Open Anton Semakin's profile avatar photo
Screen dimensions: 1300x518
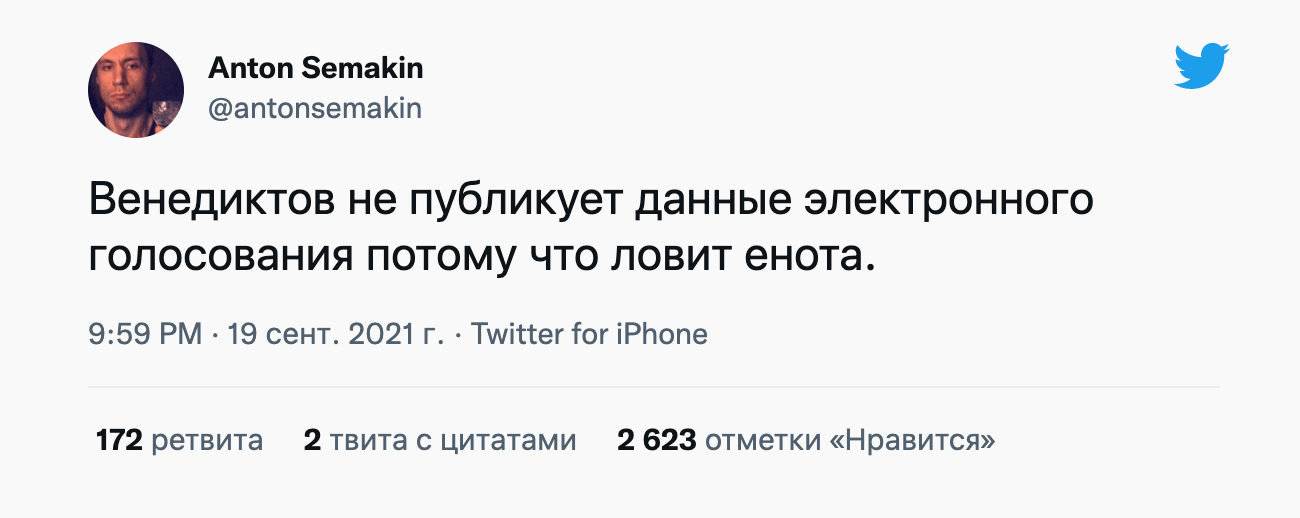click(x=136, y=90)
